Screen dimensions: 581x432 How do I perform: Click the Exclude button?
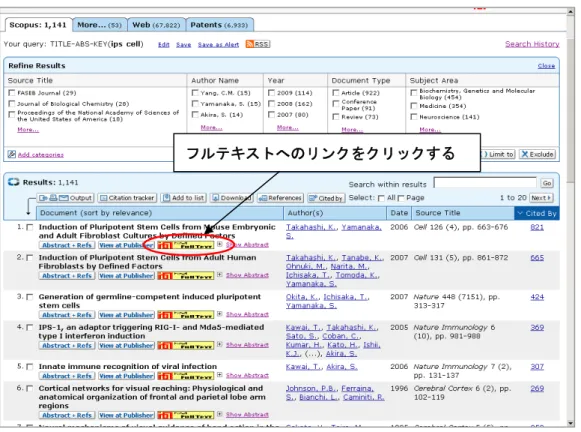coord(537,154)
